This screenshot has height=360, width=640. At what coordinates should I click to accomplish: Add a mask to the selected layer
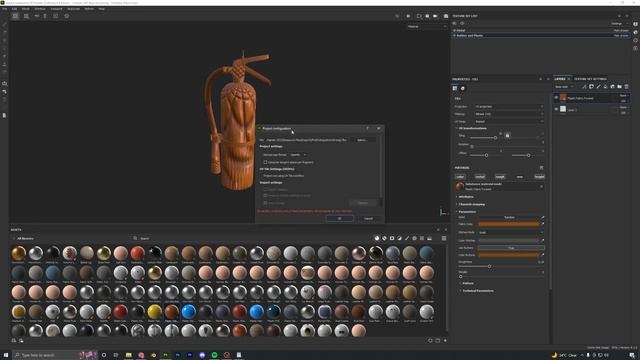[x=591, y=87]
